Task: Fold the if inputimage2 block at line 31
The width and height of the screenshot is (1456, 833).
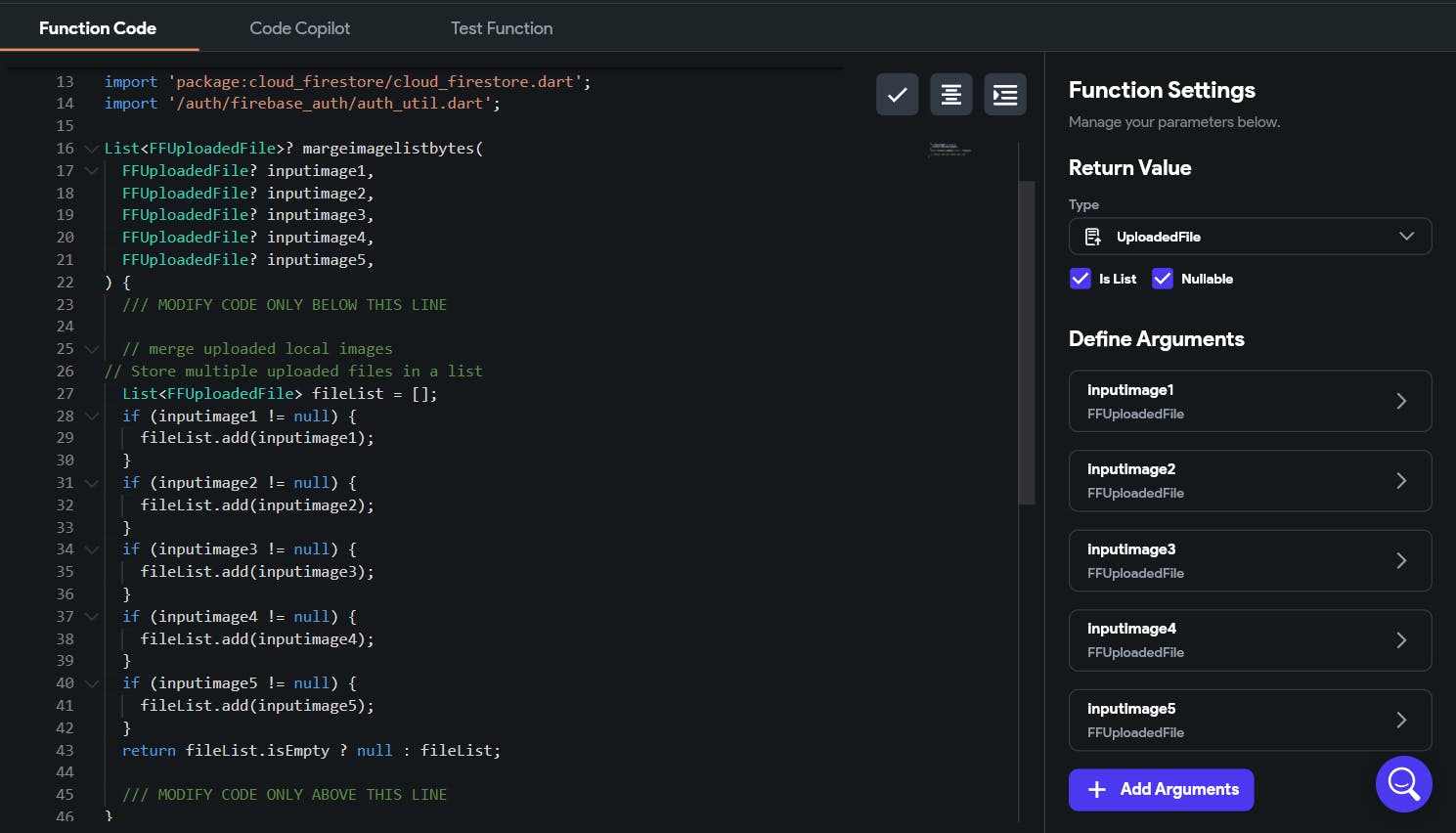Action: pyautogui.click(x=91, y=483)
